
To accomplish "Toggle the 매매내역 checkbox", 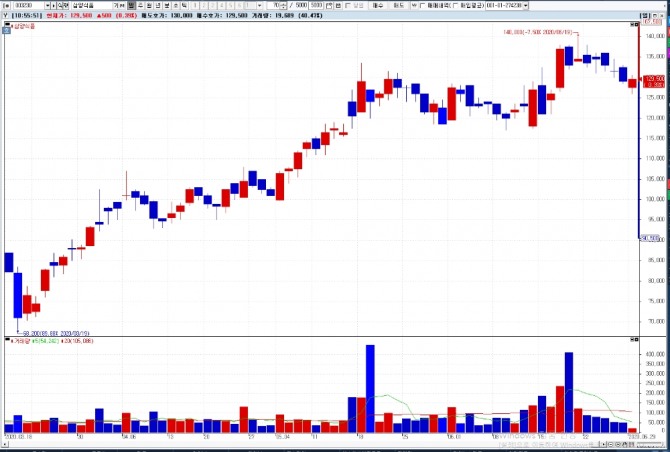I will tap(422, 6).
